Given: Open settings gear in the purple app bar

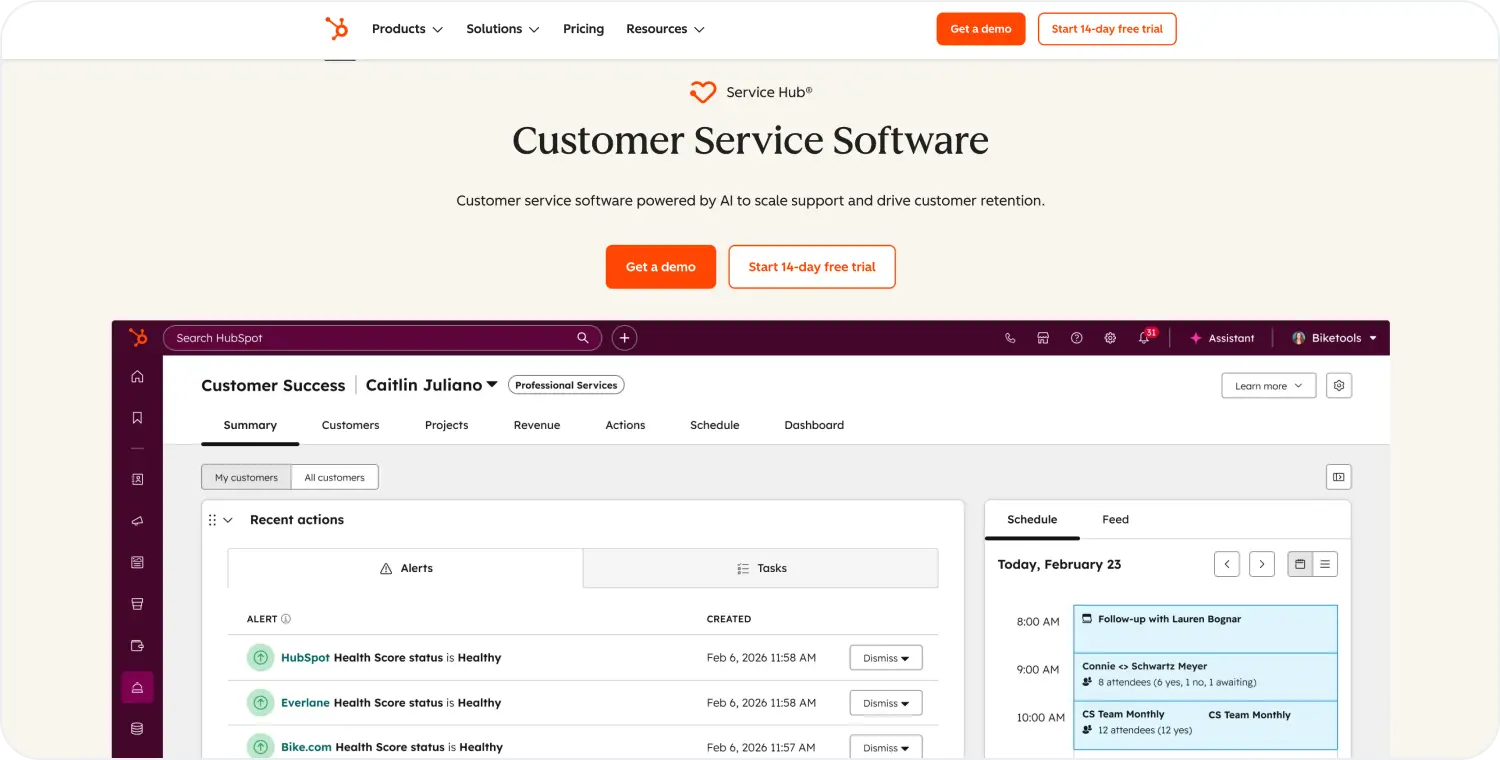Looking at the screenshot, I should point(1110,338).
